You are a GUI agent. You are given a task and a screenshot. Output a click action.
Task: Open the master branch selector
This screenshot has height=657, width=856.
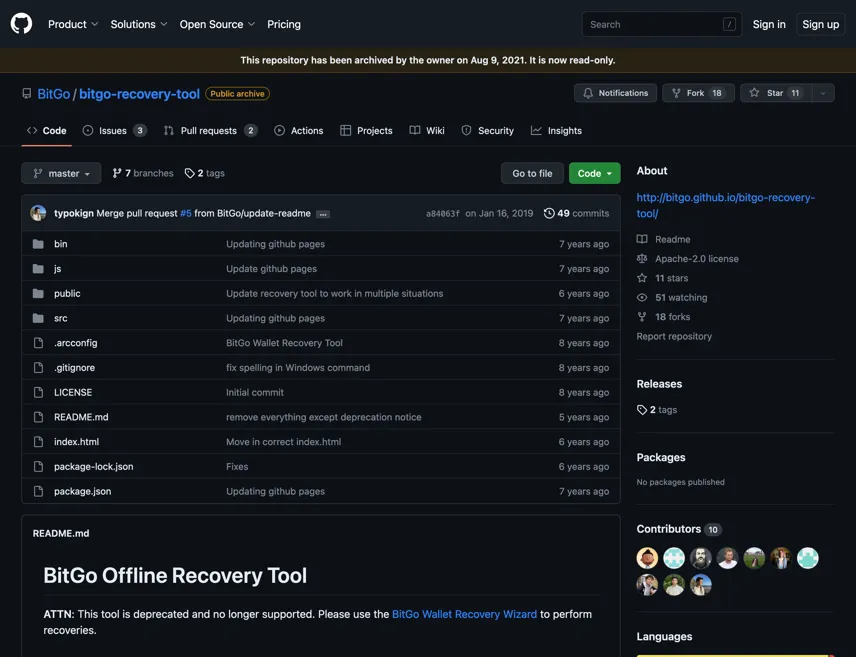(x=61, y=173)
